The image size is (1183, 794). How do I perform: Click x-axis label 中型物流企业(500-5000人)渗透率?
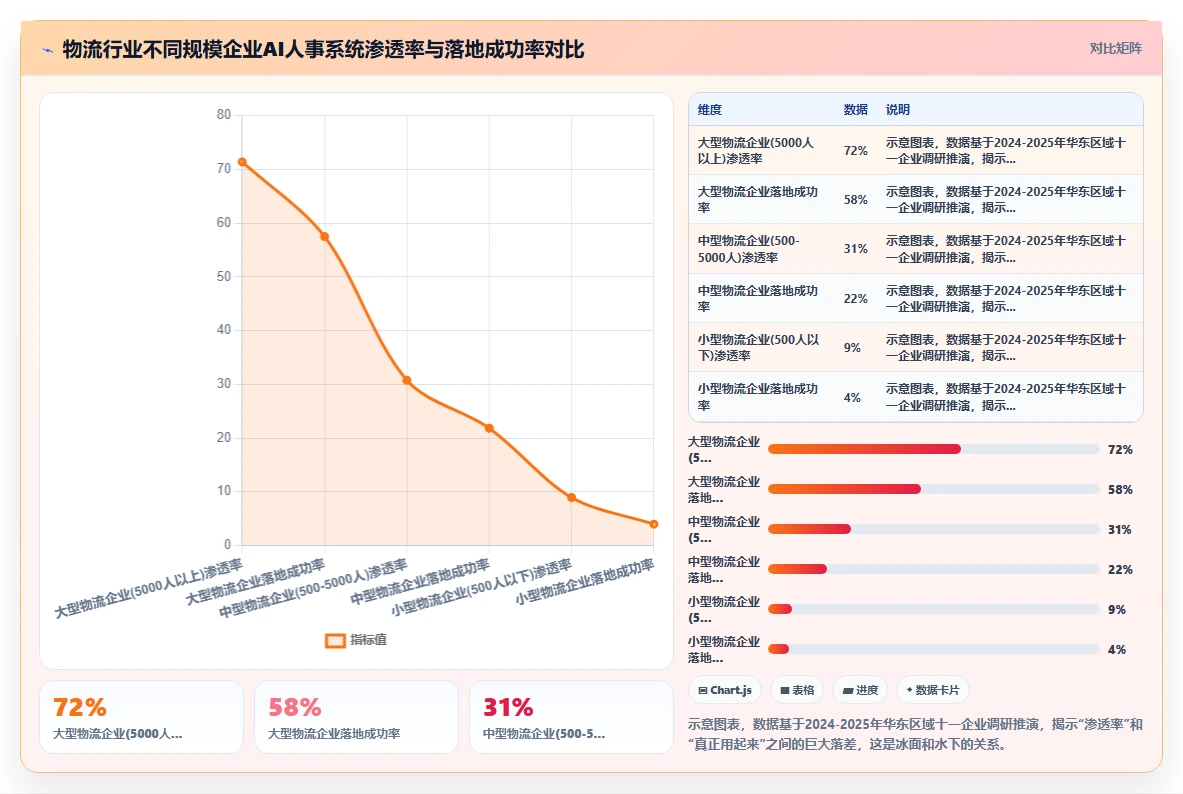pyautogui.click(x=313, y=589)
